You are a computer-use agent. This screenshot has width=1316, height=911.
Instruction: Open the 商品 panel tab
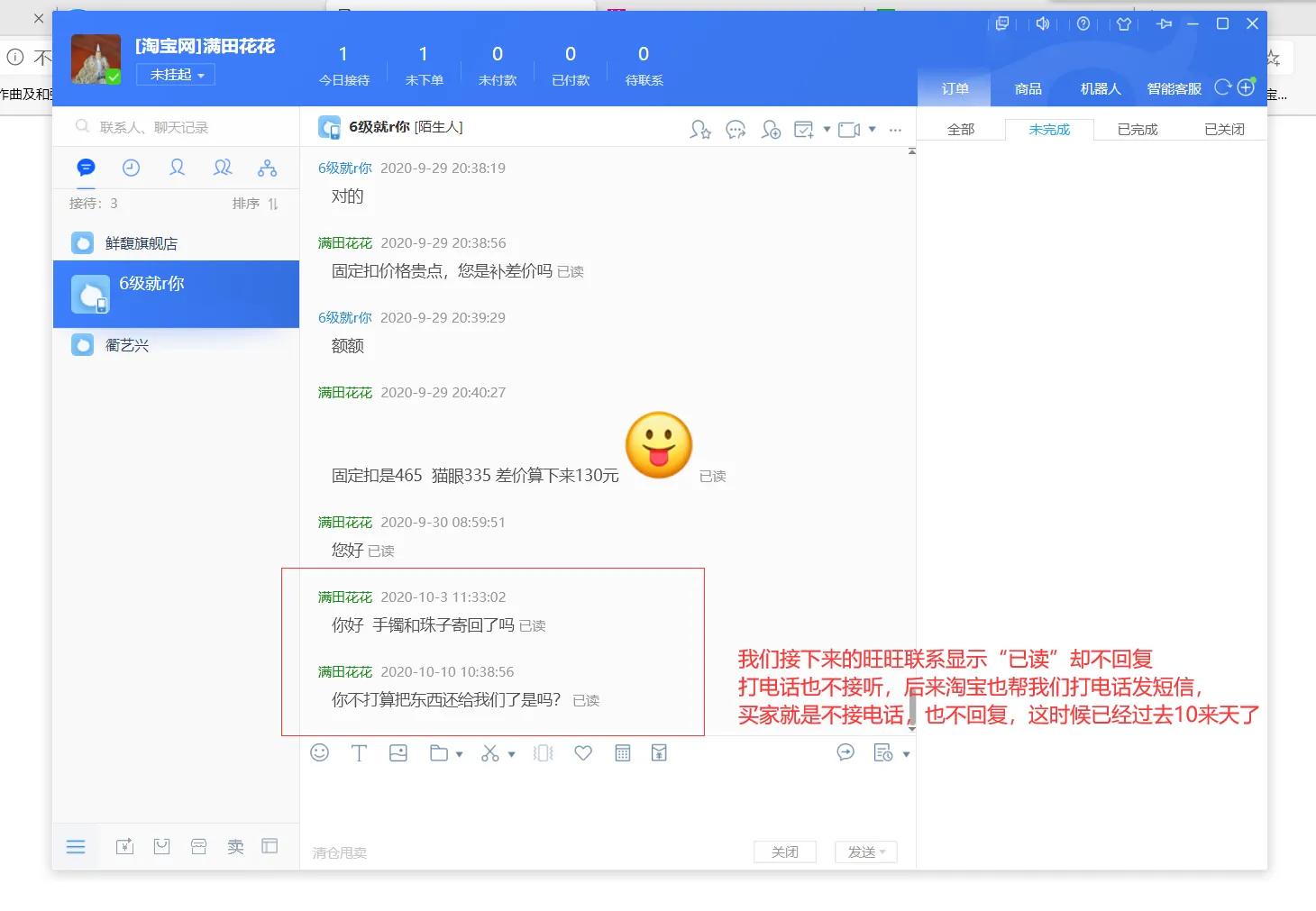1027,88
